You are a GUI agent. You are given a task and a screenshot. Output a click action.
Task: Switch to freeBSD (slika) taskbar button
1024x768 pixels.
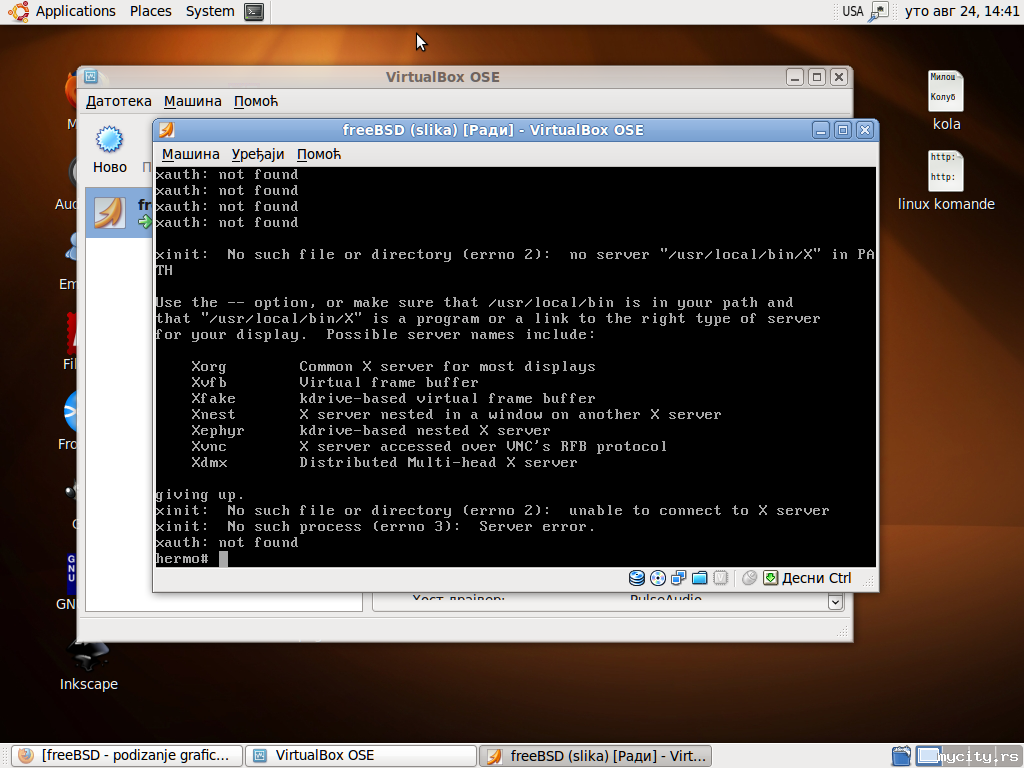point(595,756)
